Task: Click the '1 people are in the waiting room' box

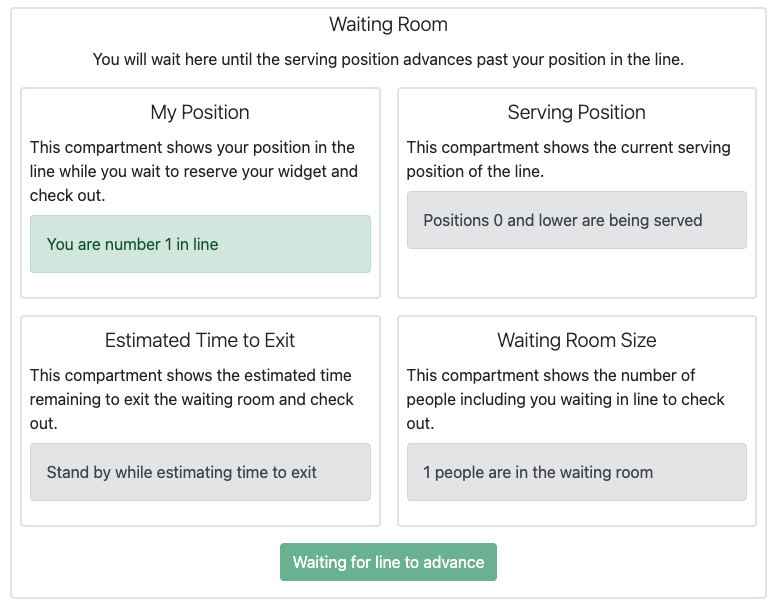Action: coord(577,472)
